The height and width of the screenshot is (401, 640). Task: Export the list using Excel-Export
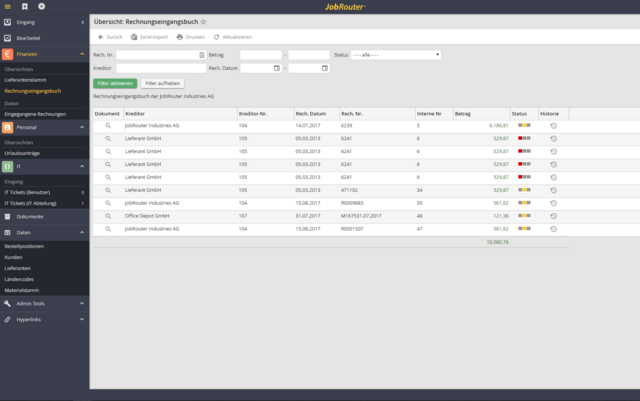pyautogui.click(x=149, y=37)
